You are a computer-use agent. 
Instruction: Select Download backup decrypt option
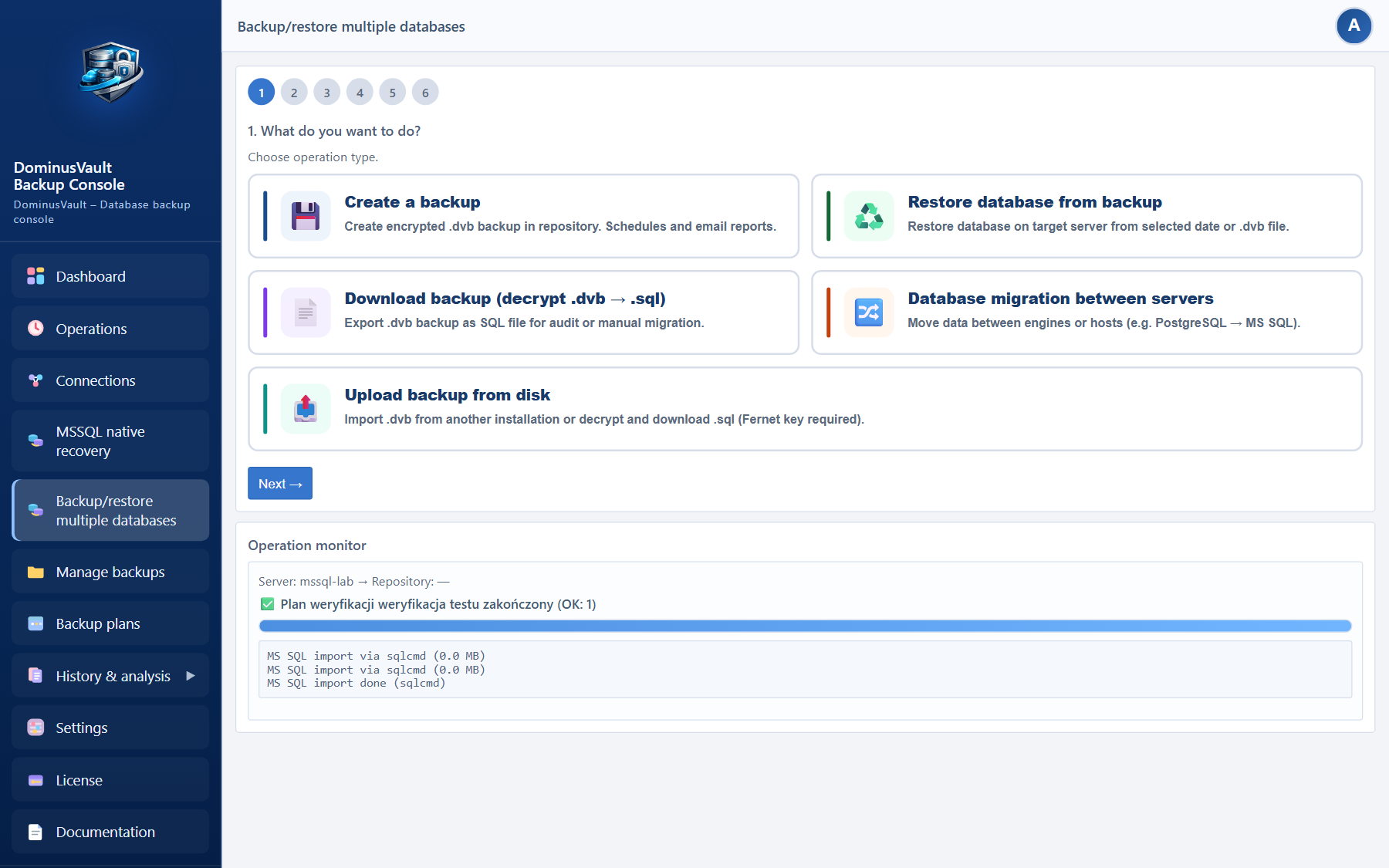523,312
